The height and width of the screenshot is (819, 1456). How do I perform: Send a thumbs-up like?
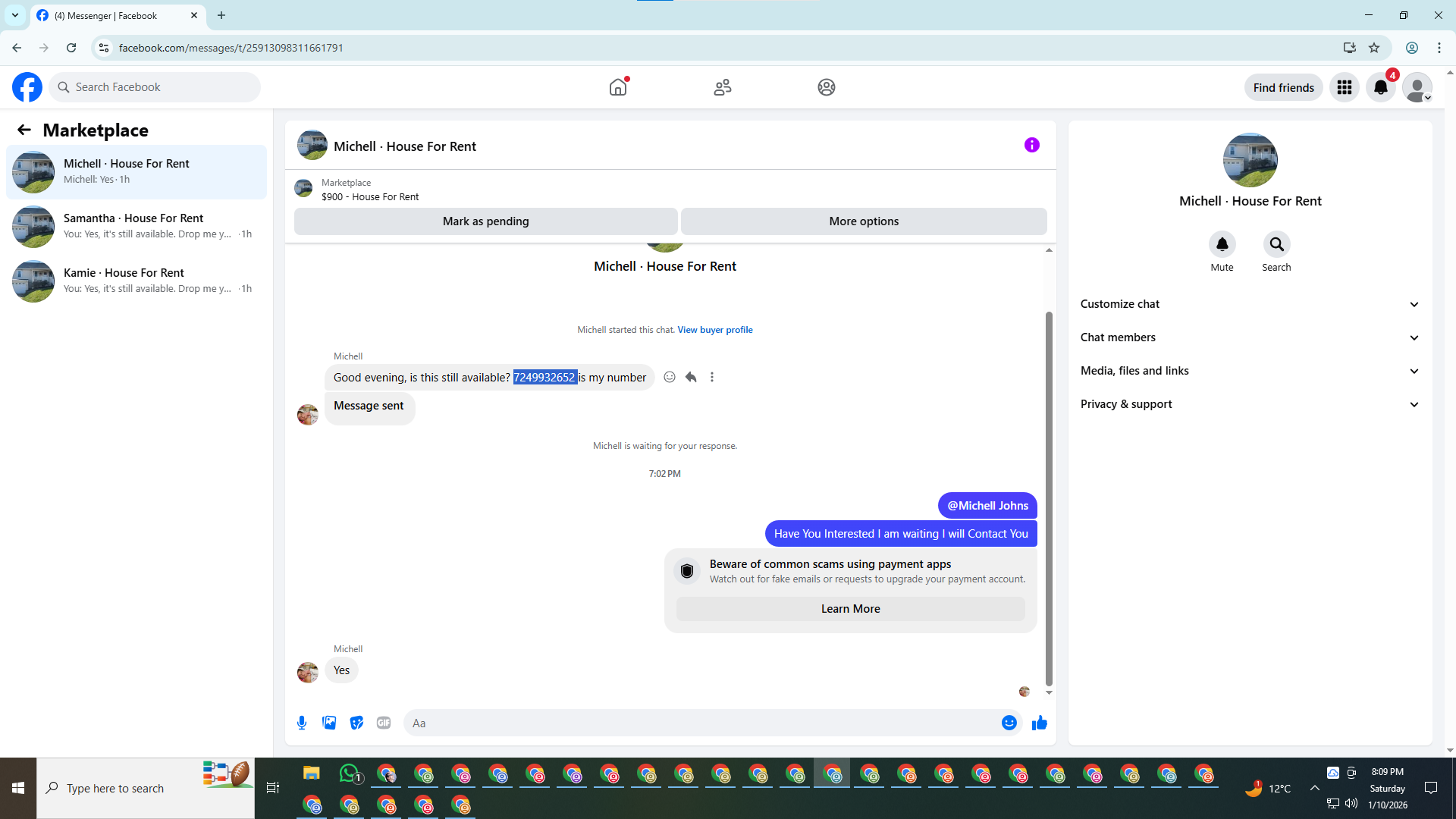1039,723
